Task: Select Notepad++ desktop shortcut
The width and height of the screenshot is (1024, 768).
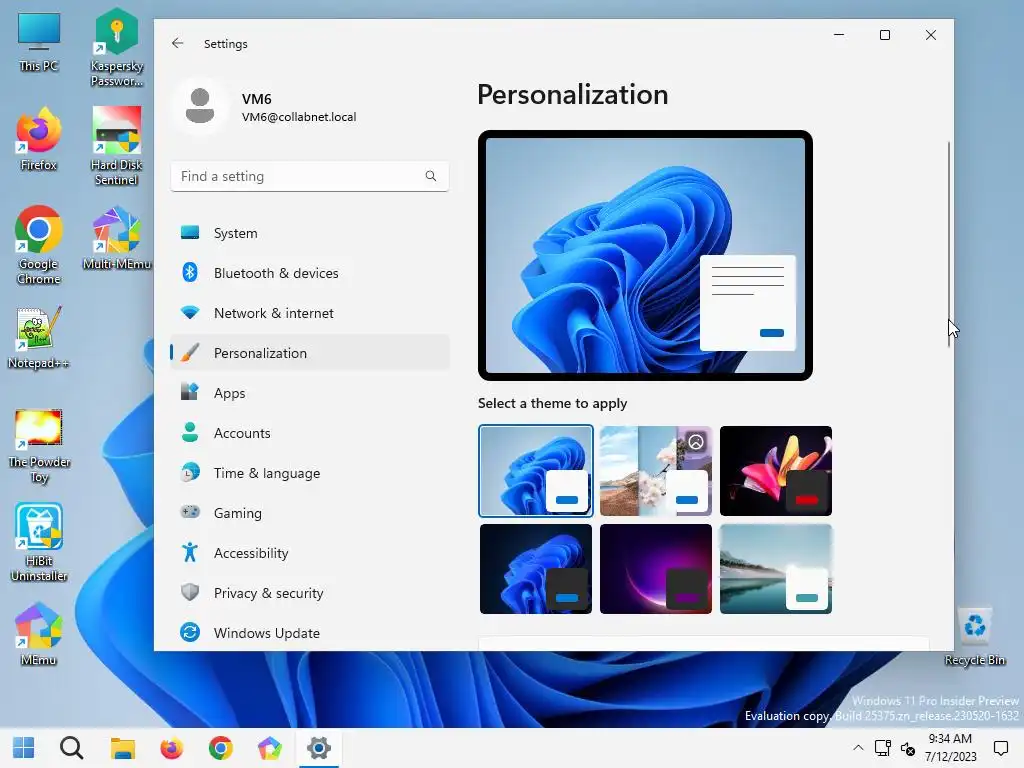Action: [39, 338]
